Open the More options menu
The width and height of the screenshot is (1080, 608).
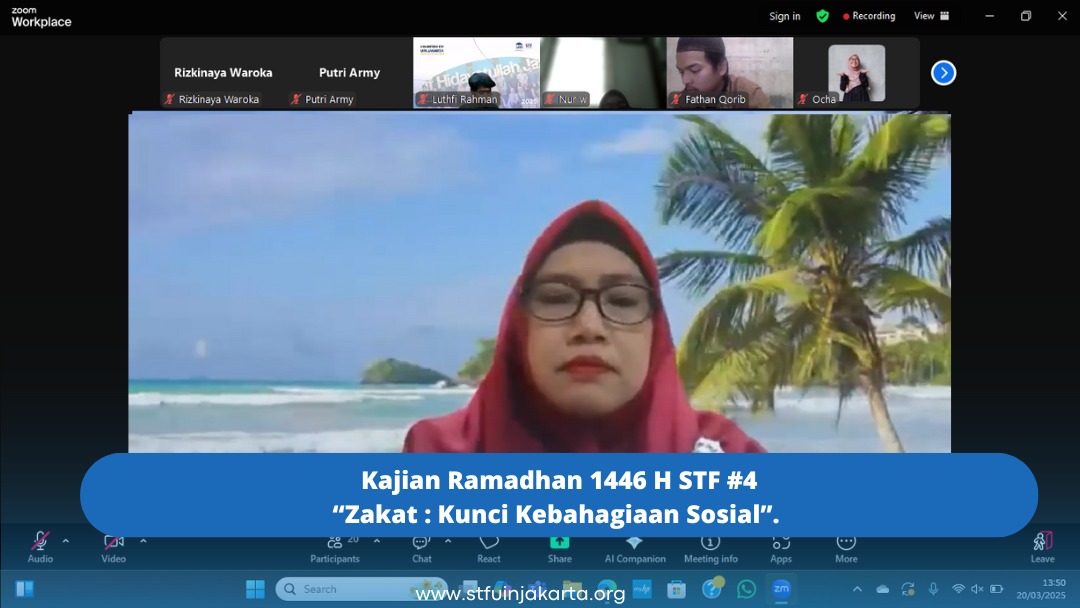[846, 546]
